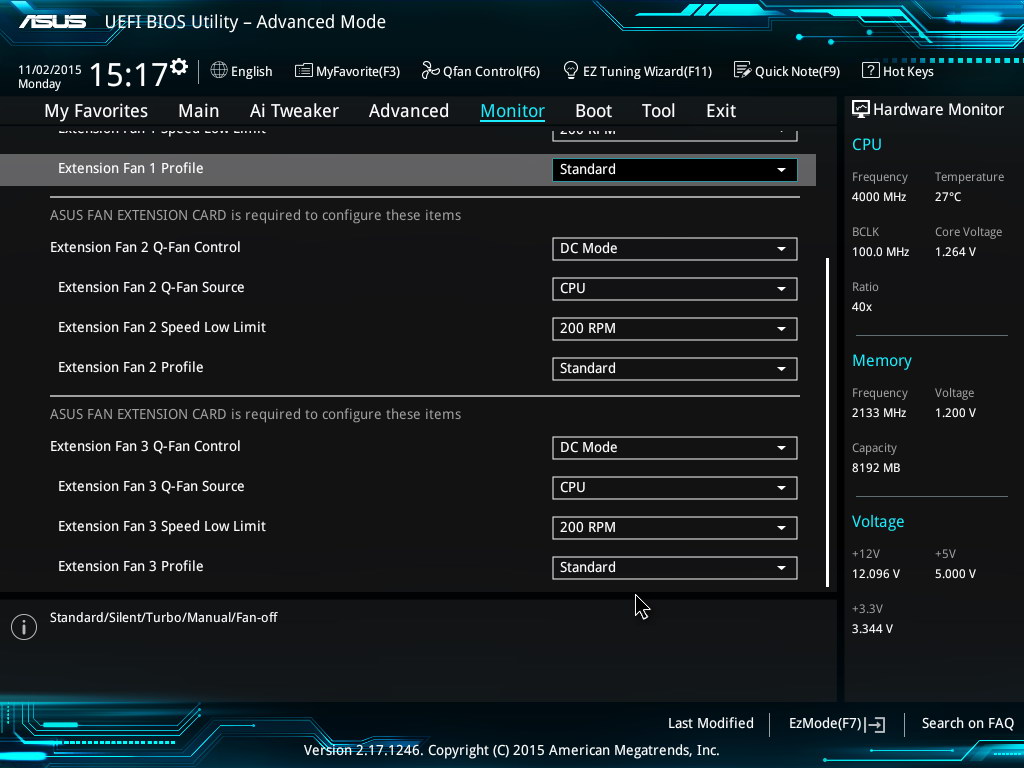Click Last Modified at the bottom

(x=710, y=724)
